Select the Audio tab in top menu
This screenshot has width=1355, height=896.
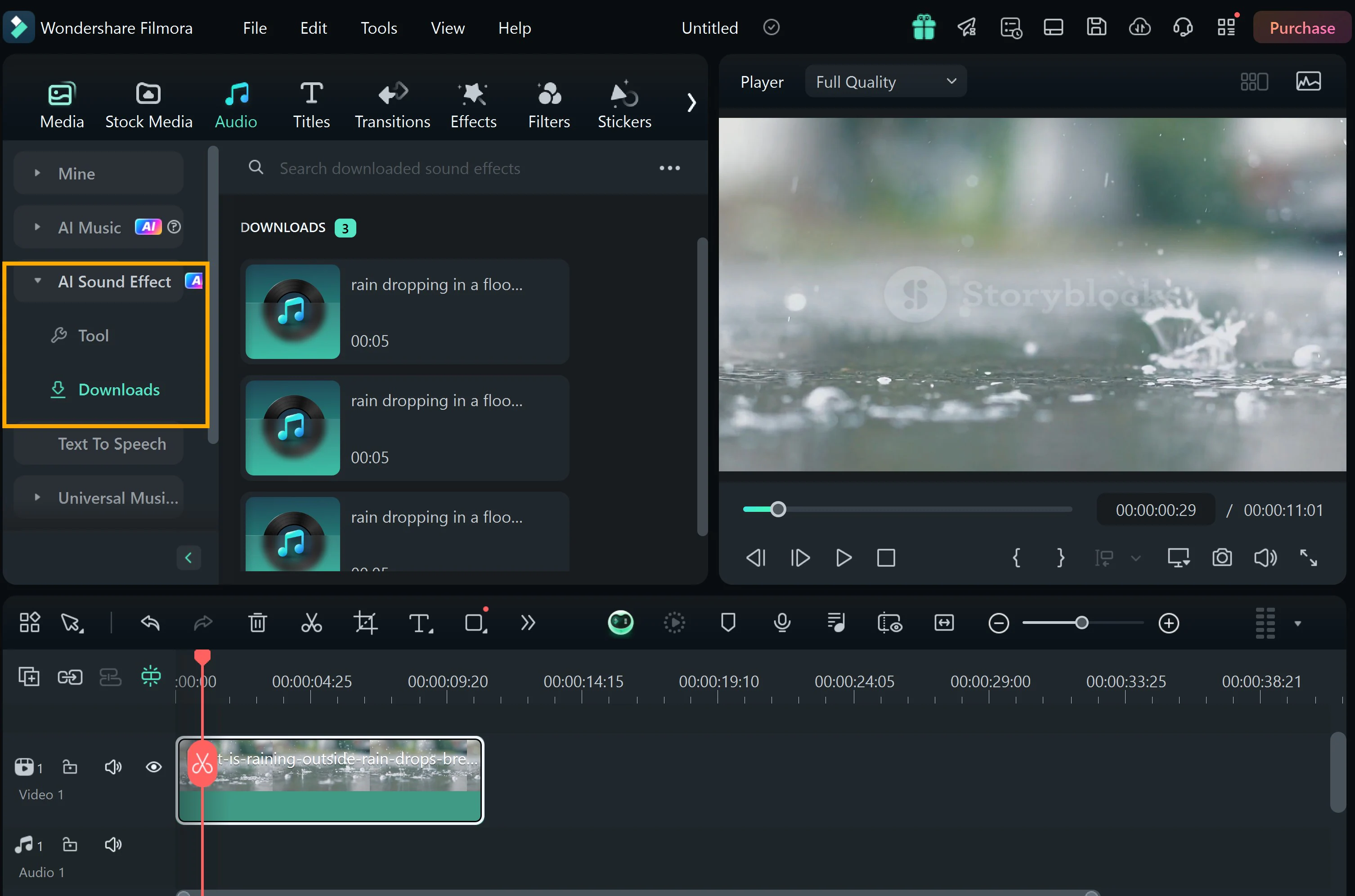pyautogui.click(x=236, y=104)
